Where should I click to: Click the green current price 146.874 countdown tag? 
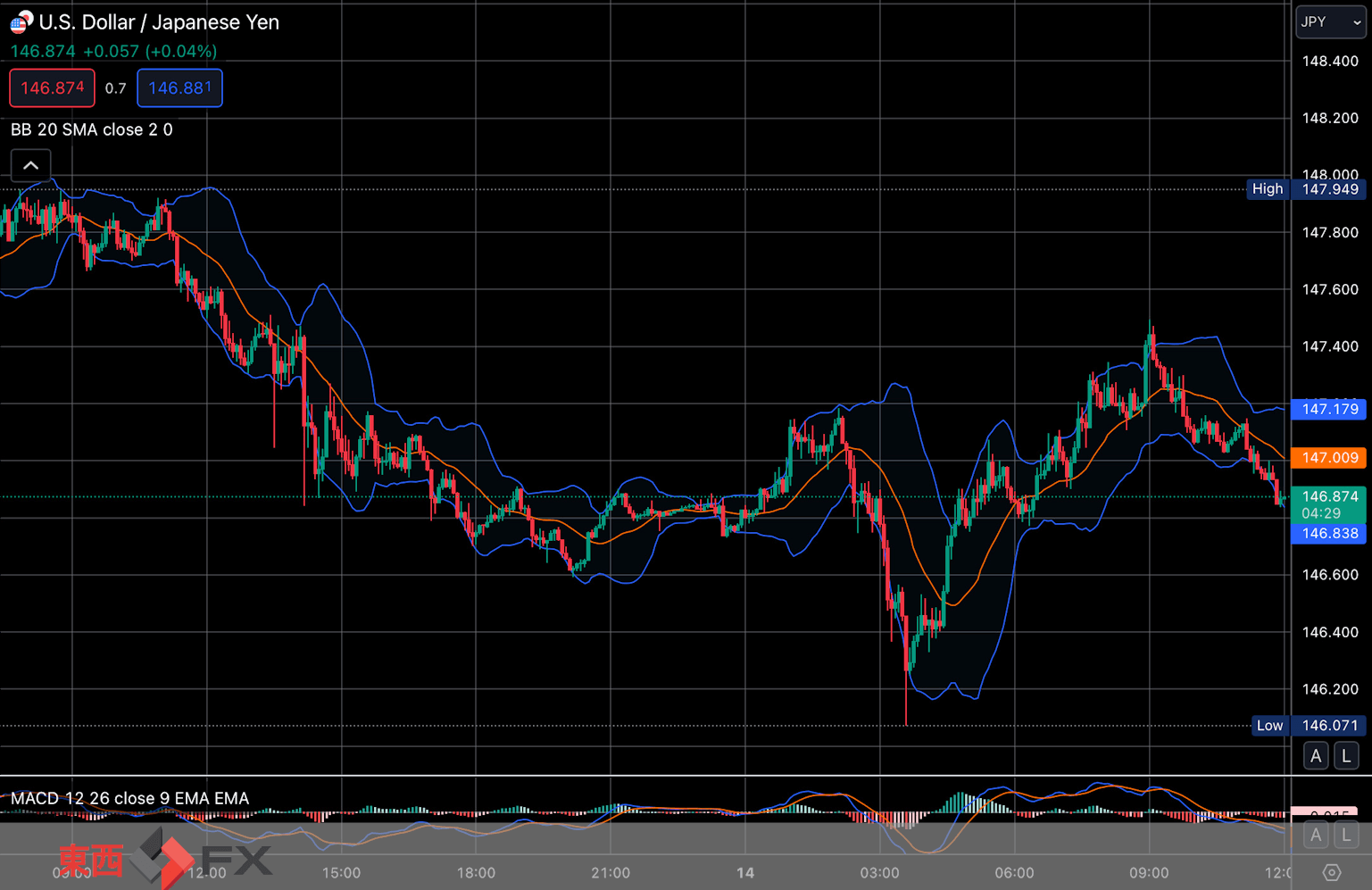click(x=1328, y=504)
